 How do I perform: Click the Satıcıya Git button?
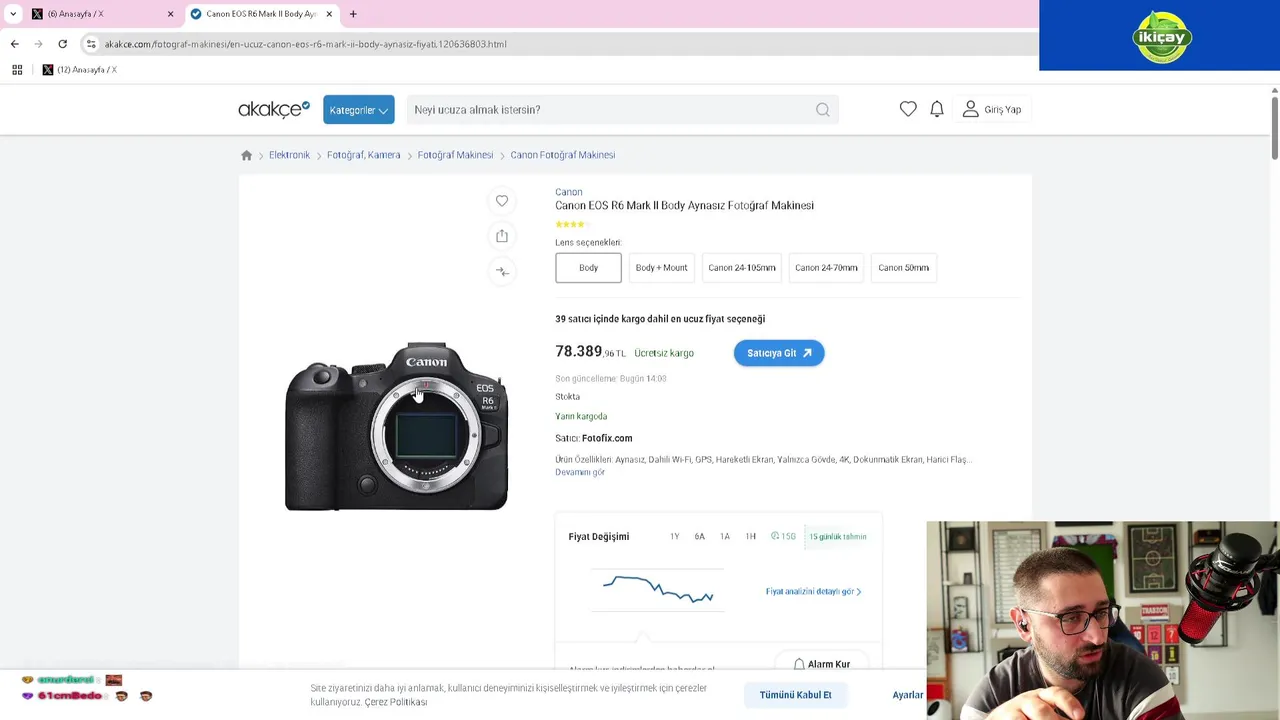tap(779, 353)
